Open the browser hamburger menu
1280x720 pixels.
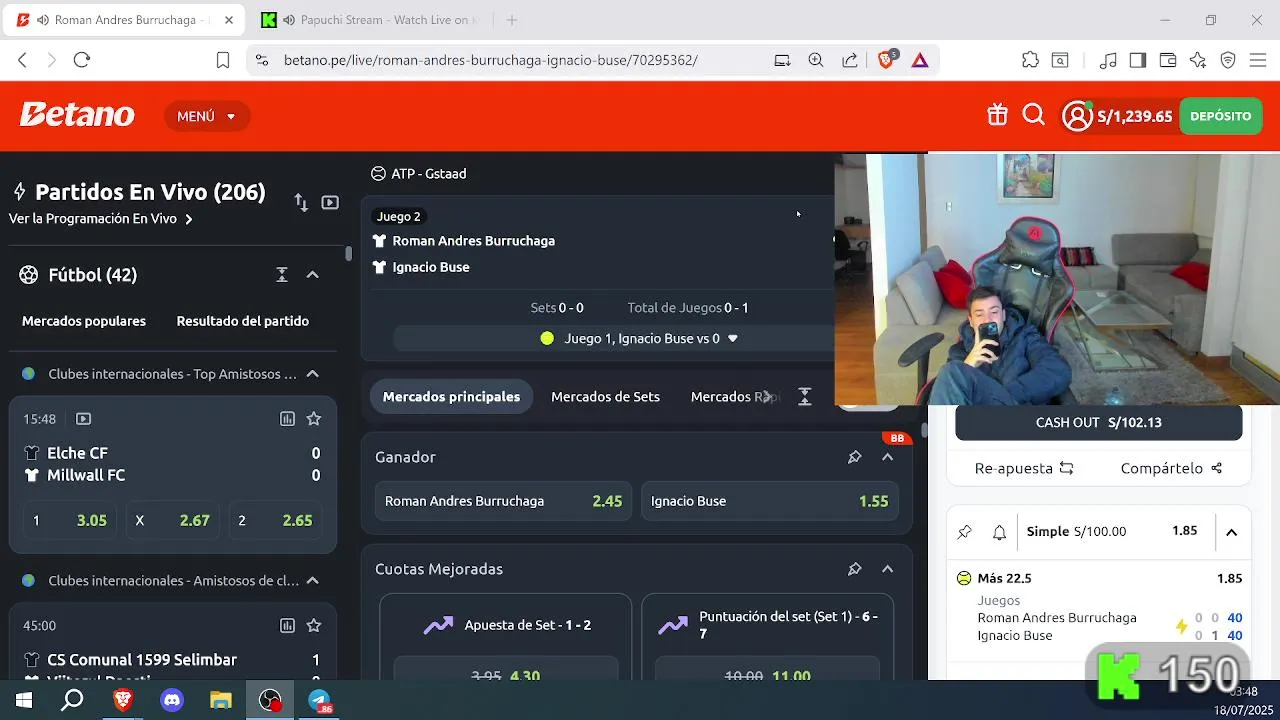pos(1258,60)
